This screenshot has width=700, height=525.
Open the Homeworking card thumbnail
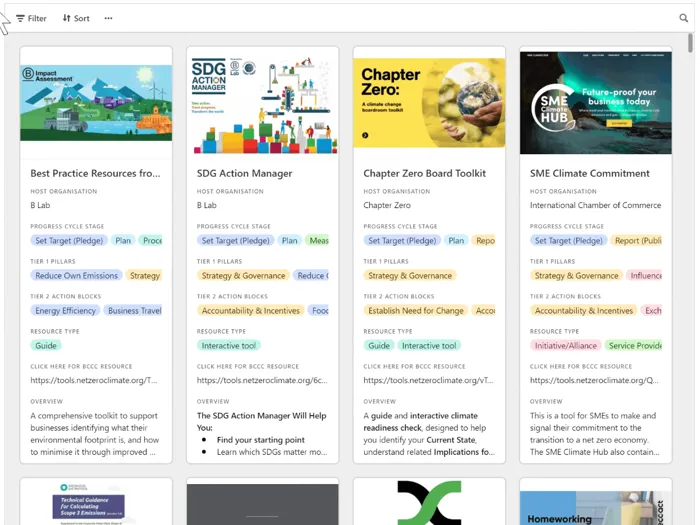pyautogui.click(x=596, y=508)
